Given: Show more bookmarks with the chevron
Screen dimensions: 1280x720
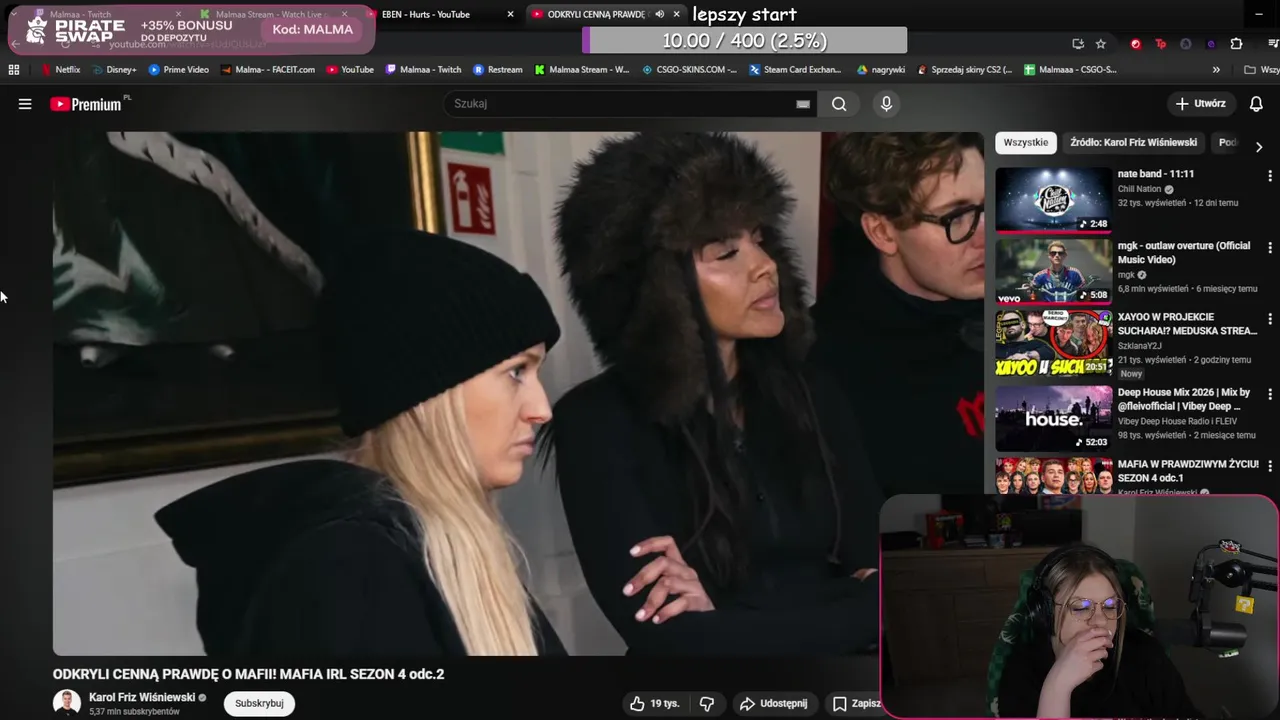Looking at the screenshot, I should (x=1216, y=70).
